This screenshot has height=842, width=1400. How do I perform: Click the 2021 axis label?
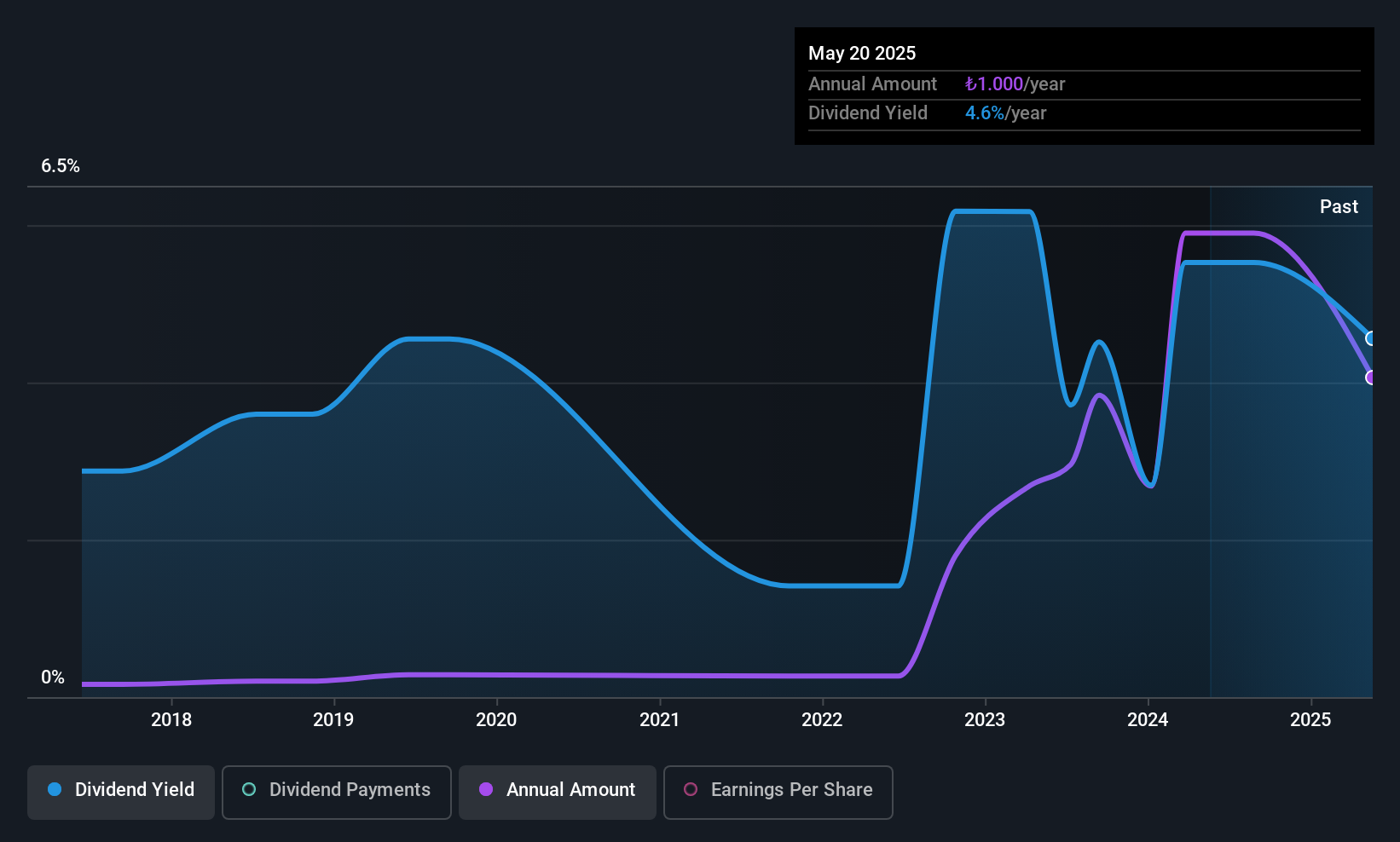coord(660,719)
